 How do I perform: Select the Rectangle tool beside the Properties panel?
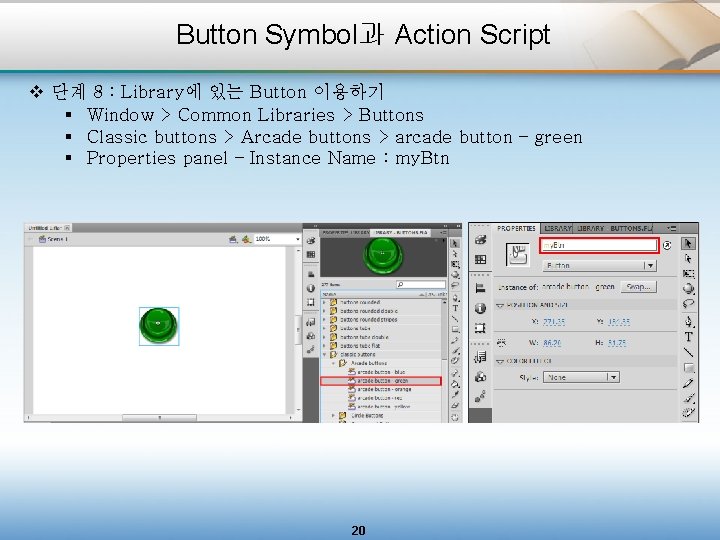pos(687,368)
